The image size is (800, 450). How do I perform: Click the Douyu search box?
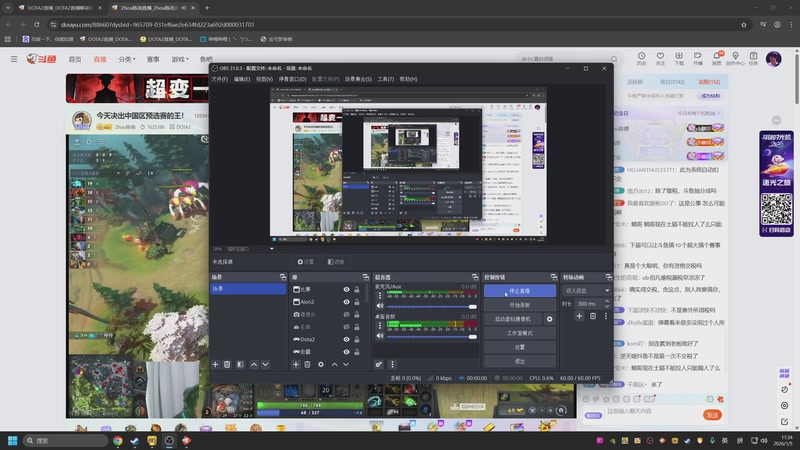click(x=569, y=59)
